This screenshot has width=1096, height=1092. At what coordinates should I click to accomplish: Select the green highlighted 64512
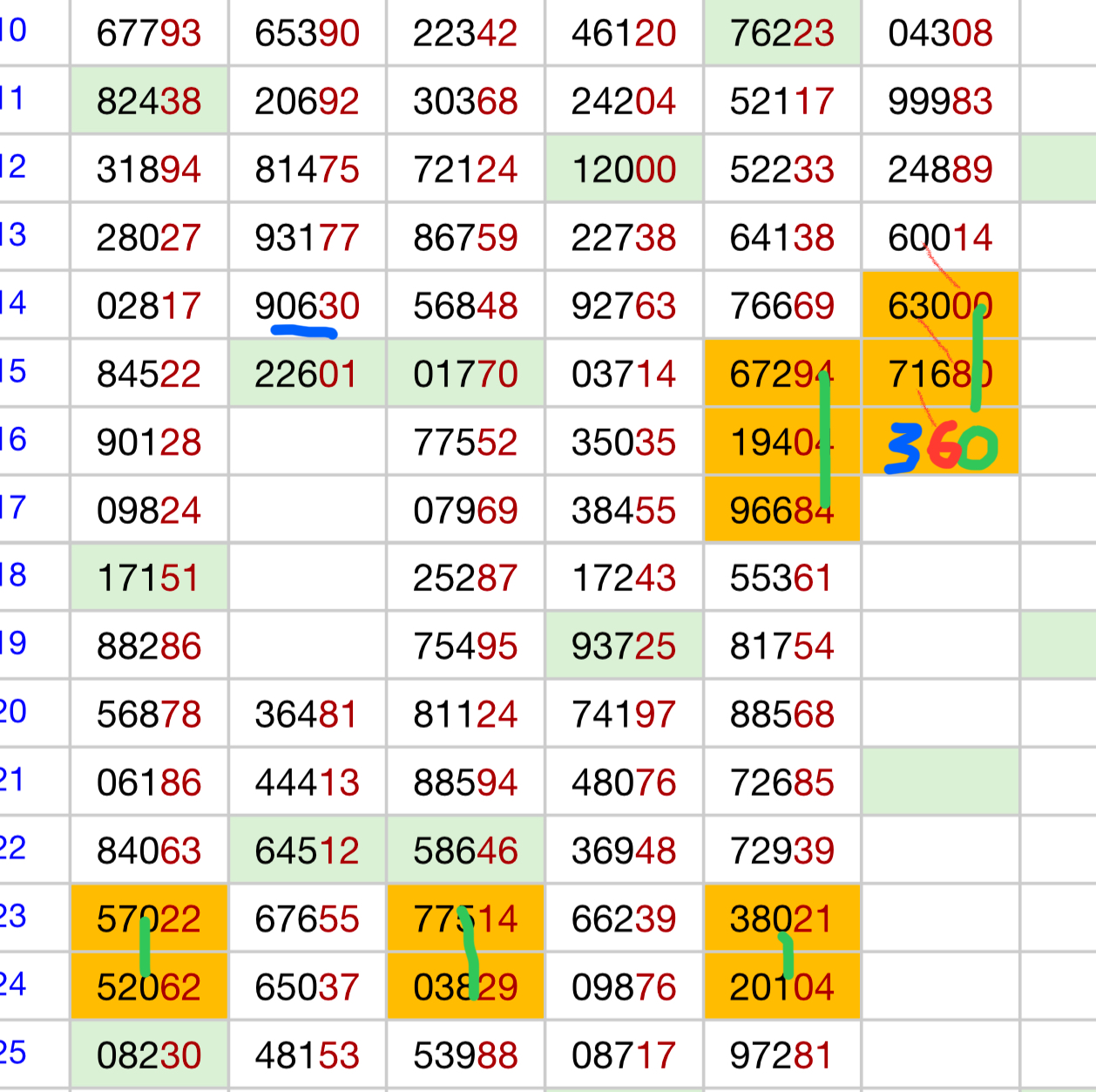click(x=308, y=851)
